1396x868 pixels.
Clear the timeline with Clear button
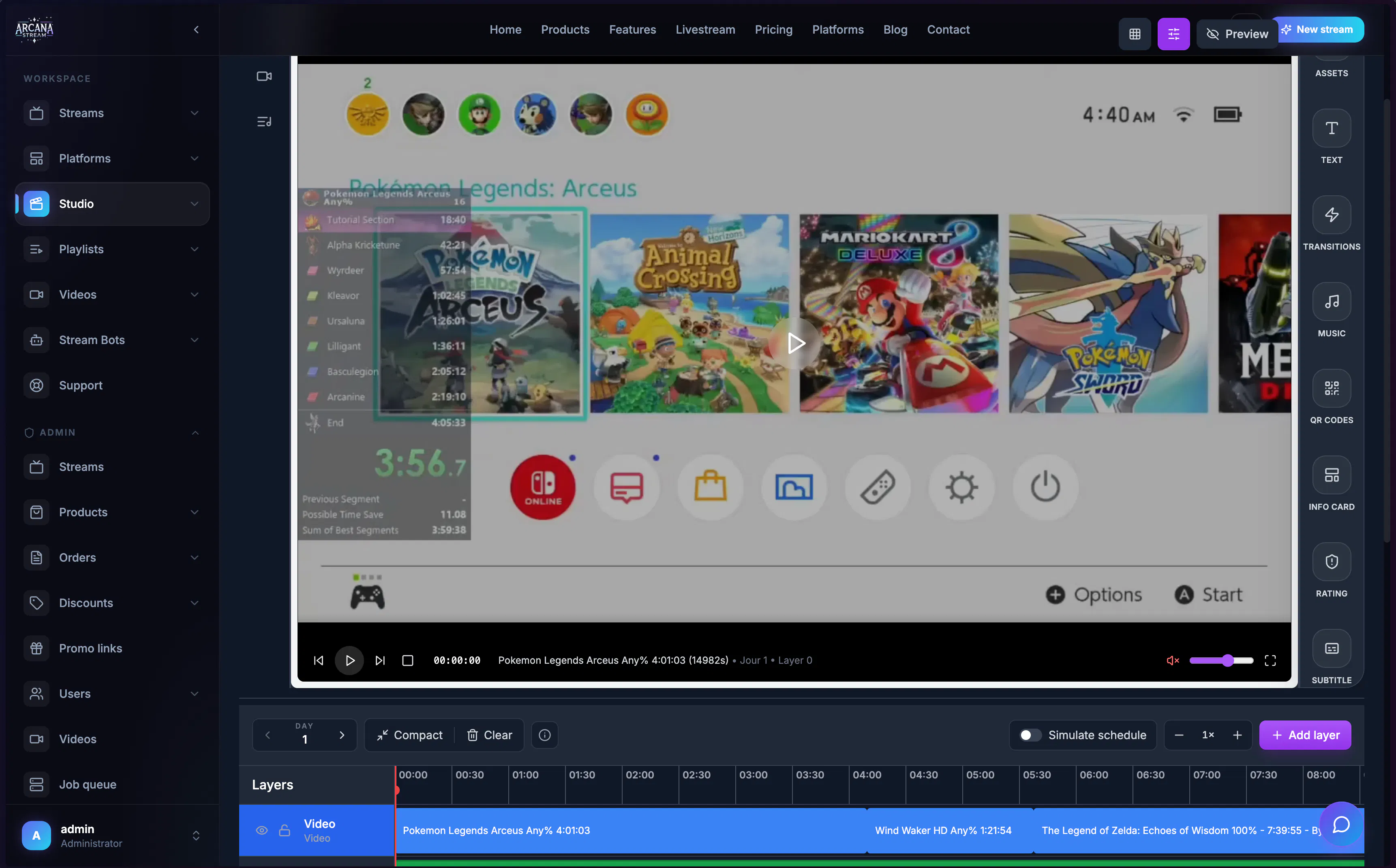point(489,735)
